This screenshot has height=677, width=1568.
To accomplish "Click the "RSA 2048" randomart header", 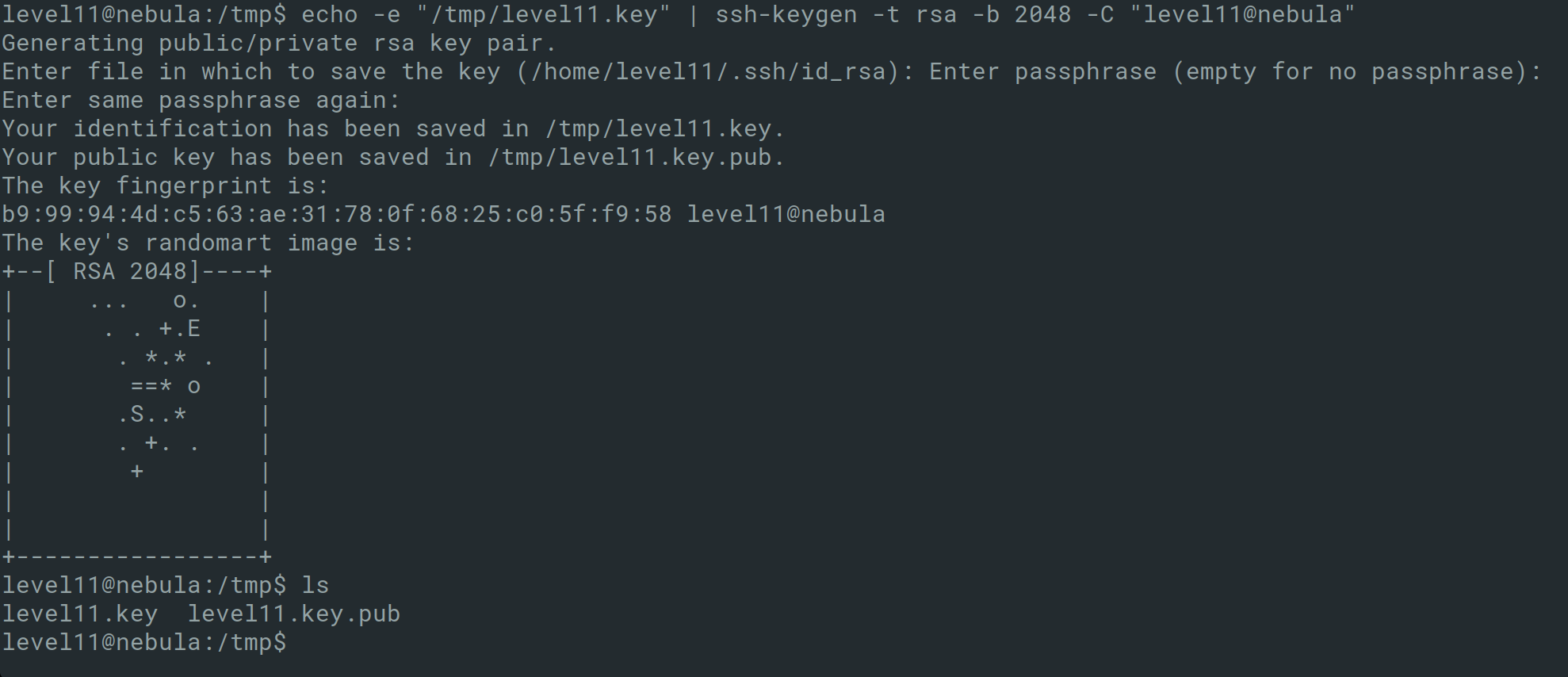I will (129, 271).
